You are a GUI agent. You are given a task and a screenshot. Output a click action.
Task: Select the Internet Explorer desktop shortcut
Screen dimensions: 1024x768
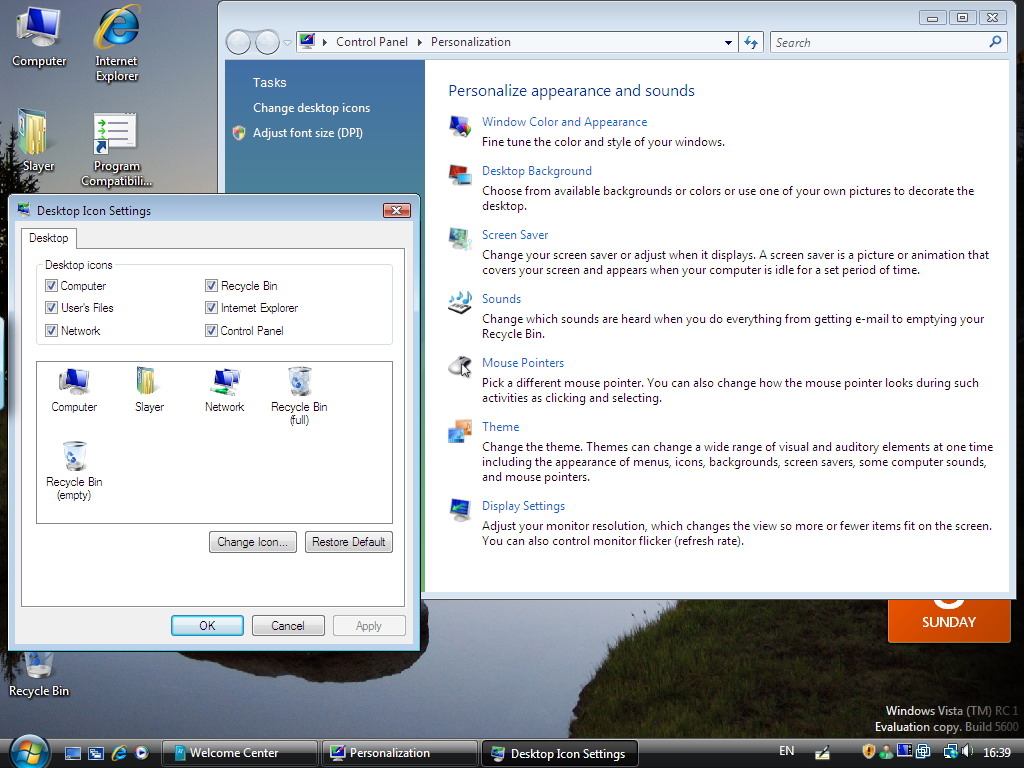(116, 44)
